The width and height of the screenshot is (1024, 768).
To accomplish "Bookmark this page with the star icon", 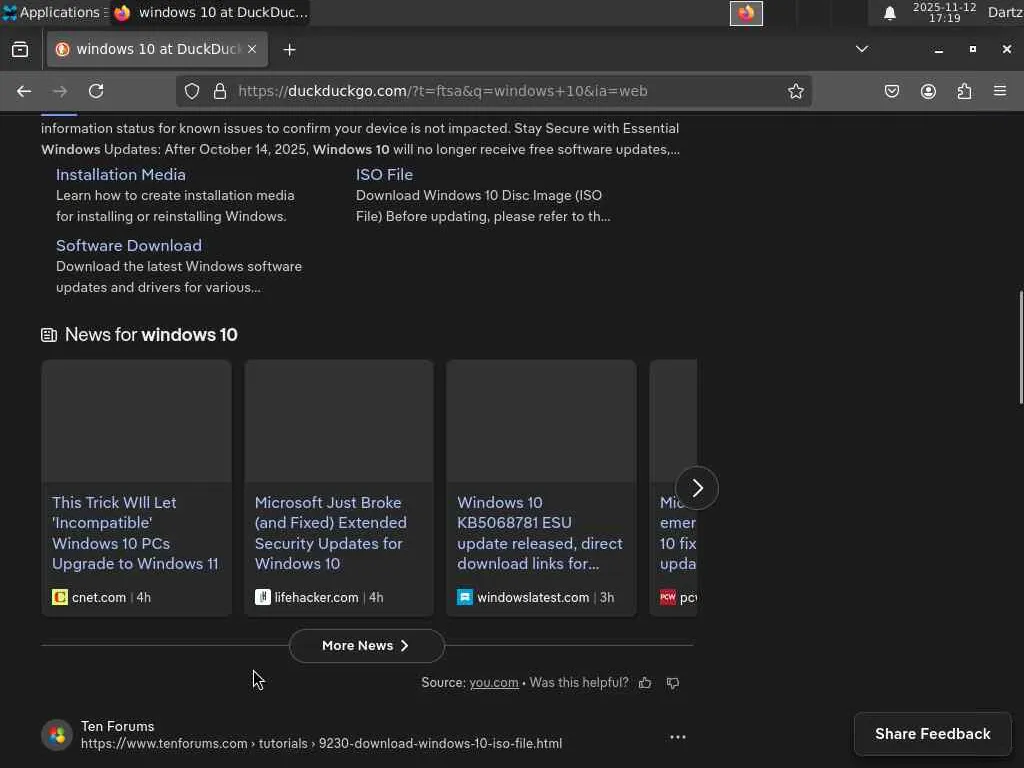I will click(795, 91).
